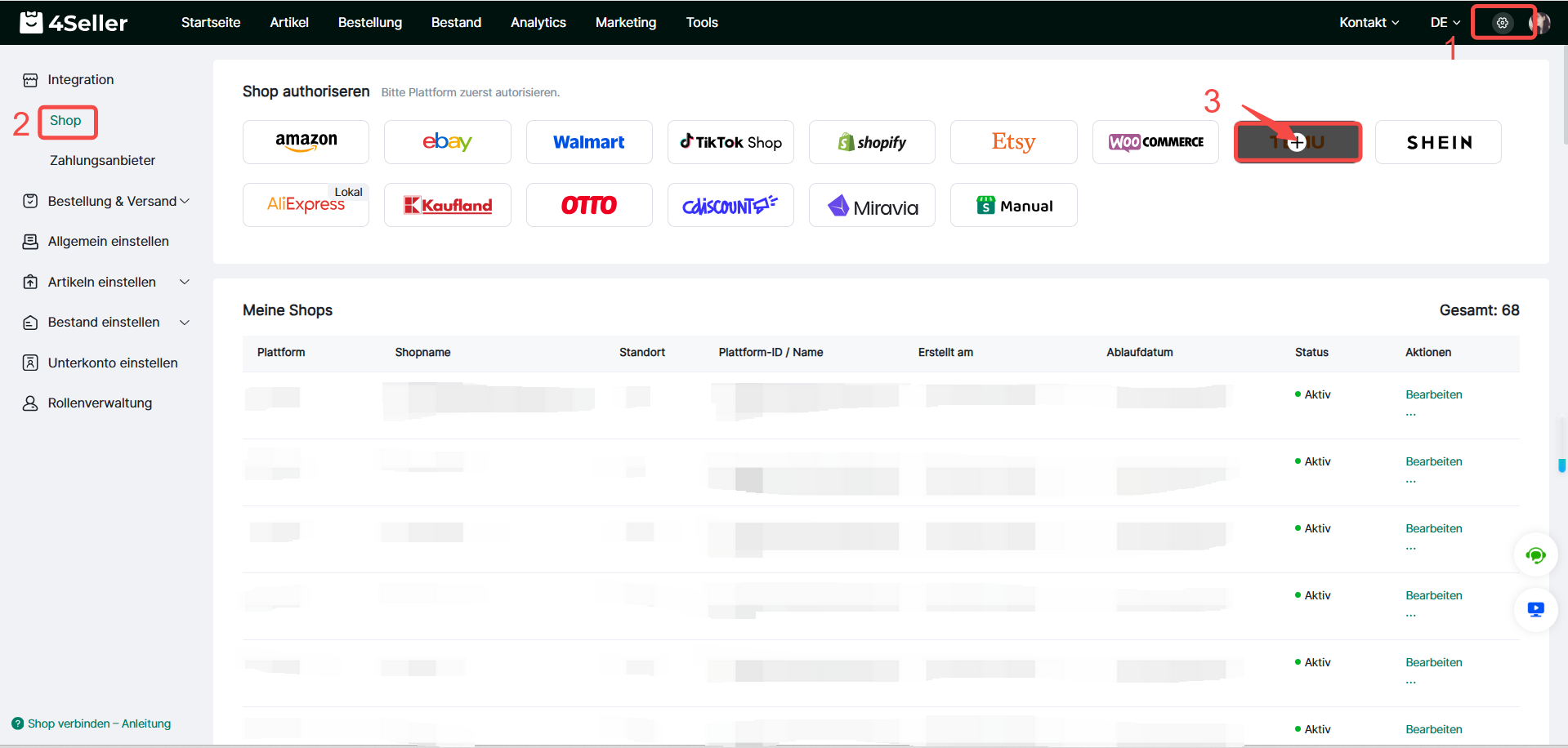Click the settings gear icon
Viewport: 1568px width, 748px height.
1502,23
